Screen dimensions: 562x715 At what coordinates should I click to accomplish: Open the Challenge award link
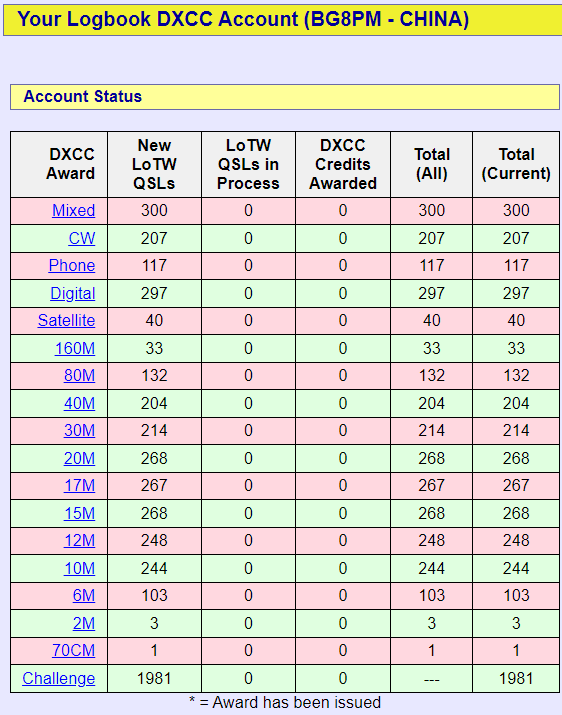tap(58, 679)
